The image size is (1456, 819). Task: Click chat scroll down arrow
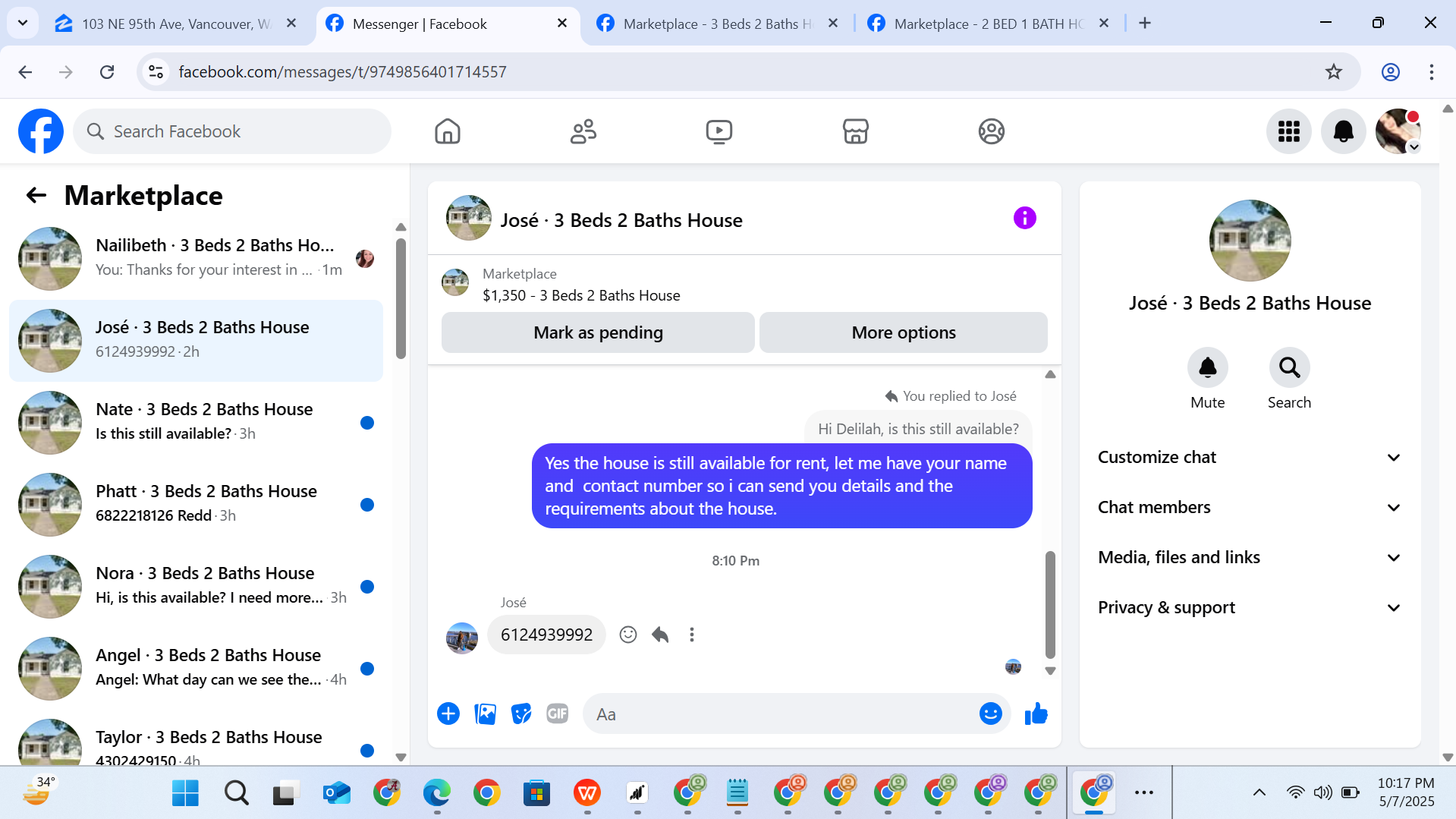1050,671
